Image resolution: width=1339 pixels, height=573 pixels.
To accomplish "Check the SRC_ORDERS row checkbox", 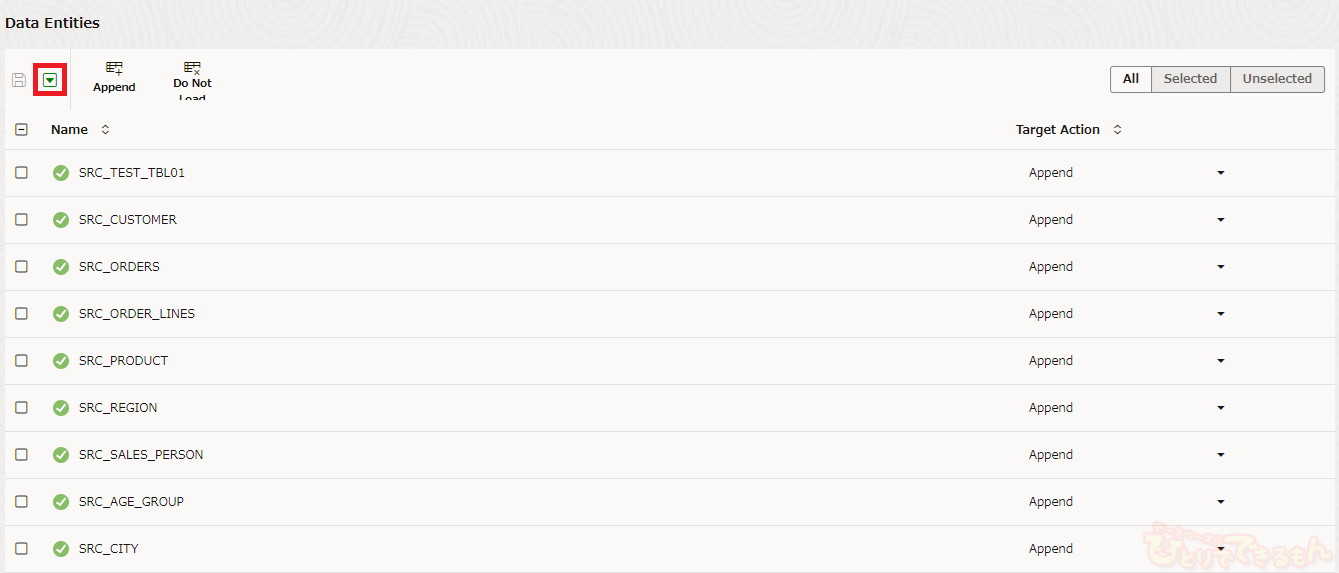I will tap(22, 267).
